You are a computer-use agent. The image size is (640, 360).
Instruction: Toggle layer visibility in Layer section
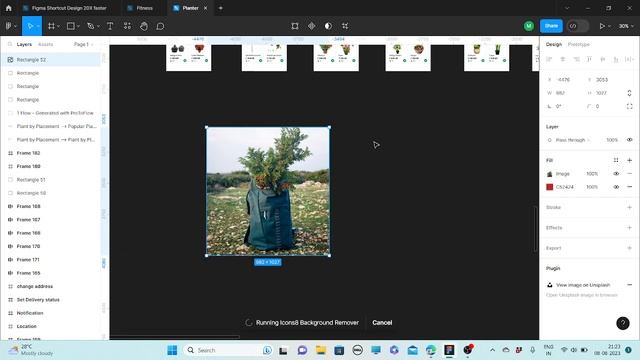click(x=629, y=140)
